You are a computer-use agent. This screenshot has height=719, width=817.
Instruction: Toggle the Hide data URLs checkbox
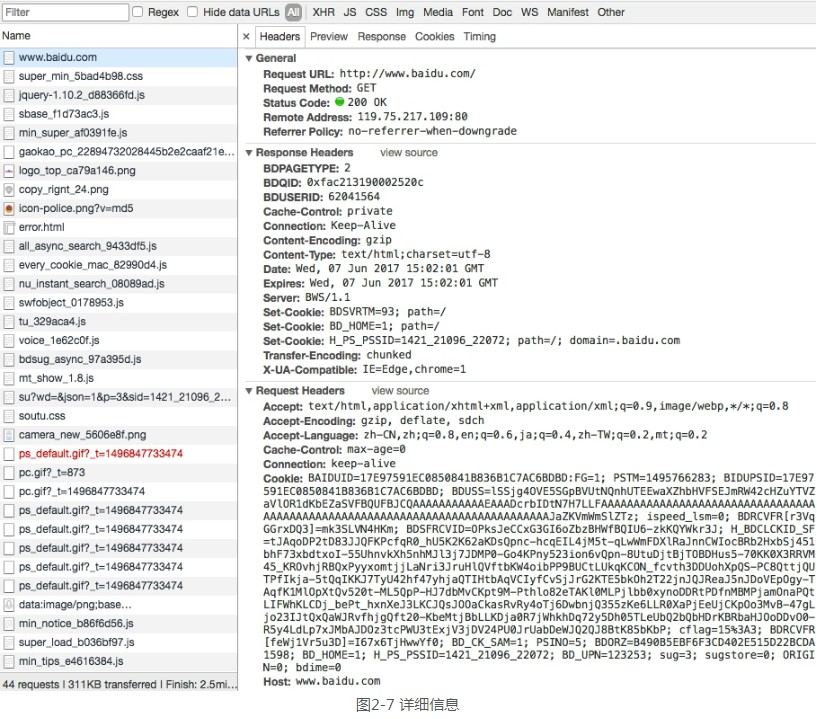[x=192, y=11]
